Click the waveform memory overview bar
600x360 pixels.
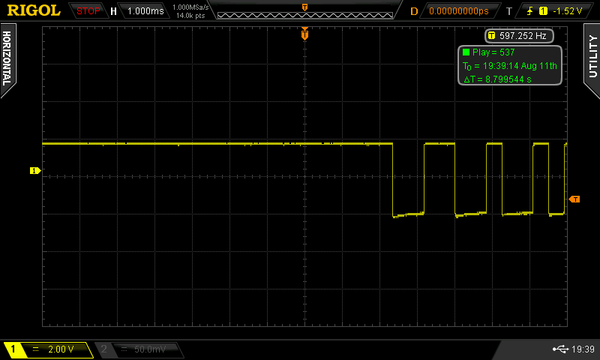[x=305, y=15]
